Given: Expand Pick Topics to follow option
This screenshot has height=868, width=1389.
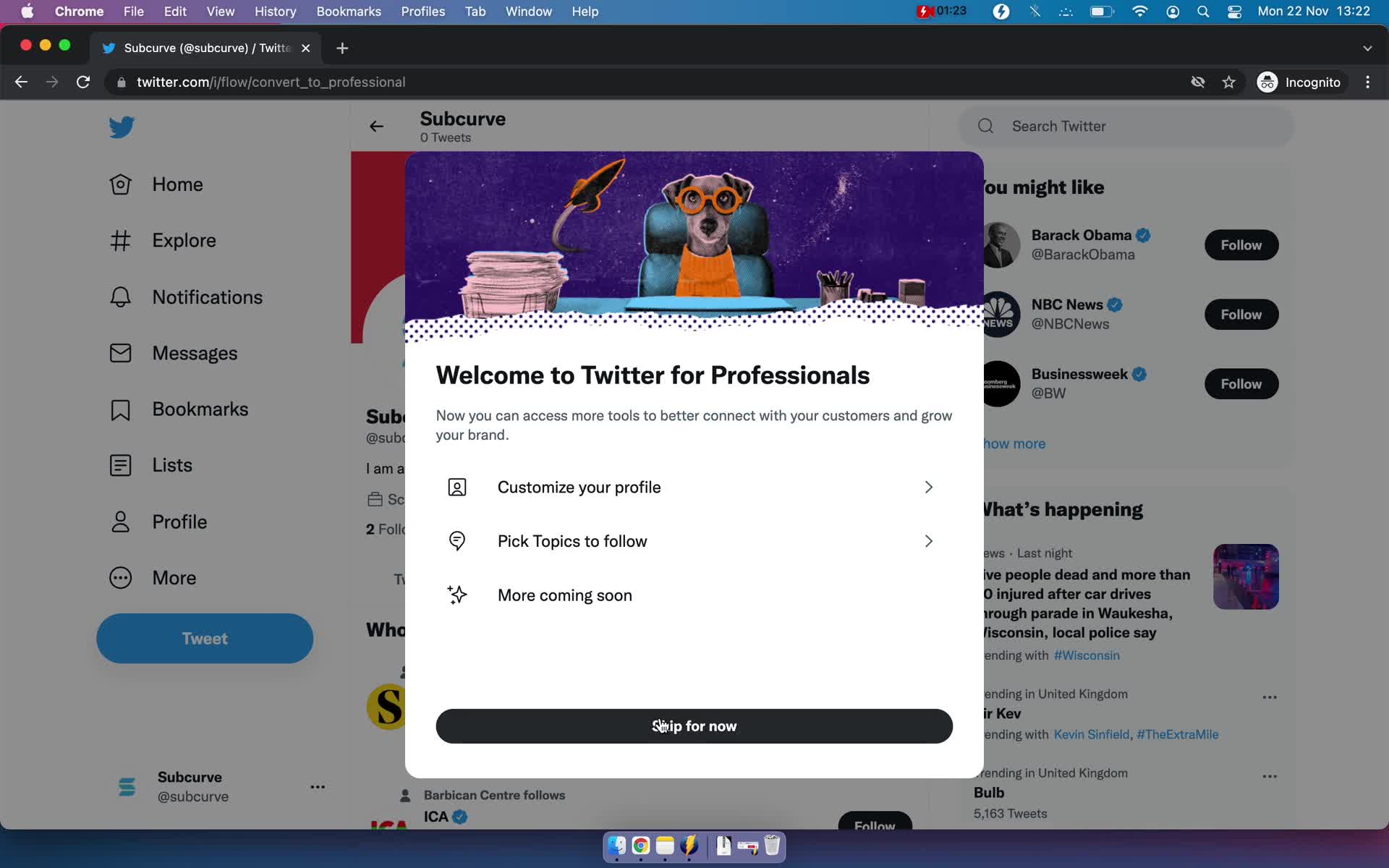Looking at the screenshot, I should (x=927, y=541).
